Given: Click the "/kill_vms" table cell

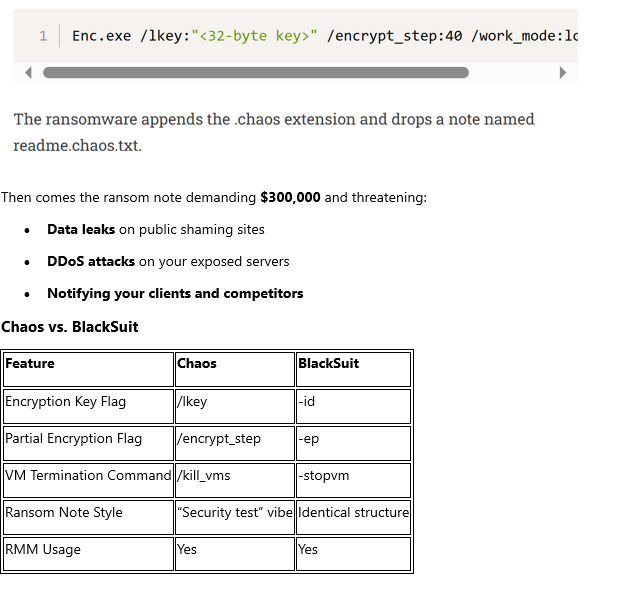Looking at the screenshot, I should coord(235,480).
